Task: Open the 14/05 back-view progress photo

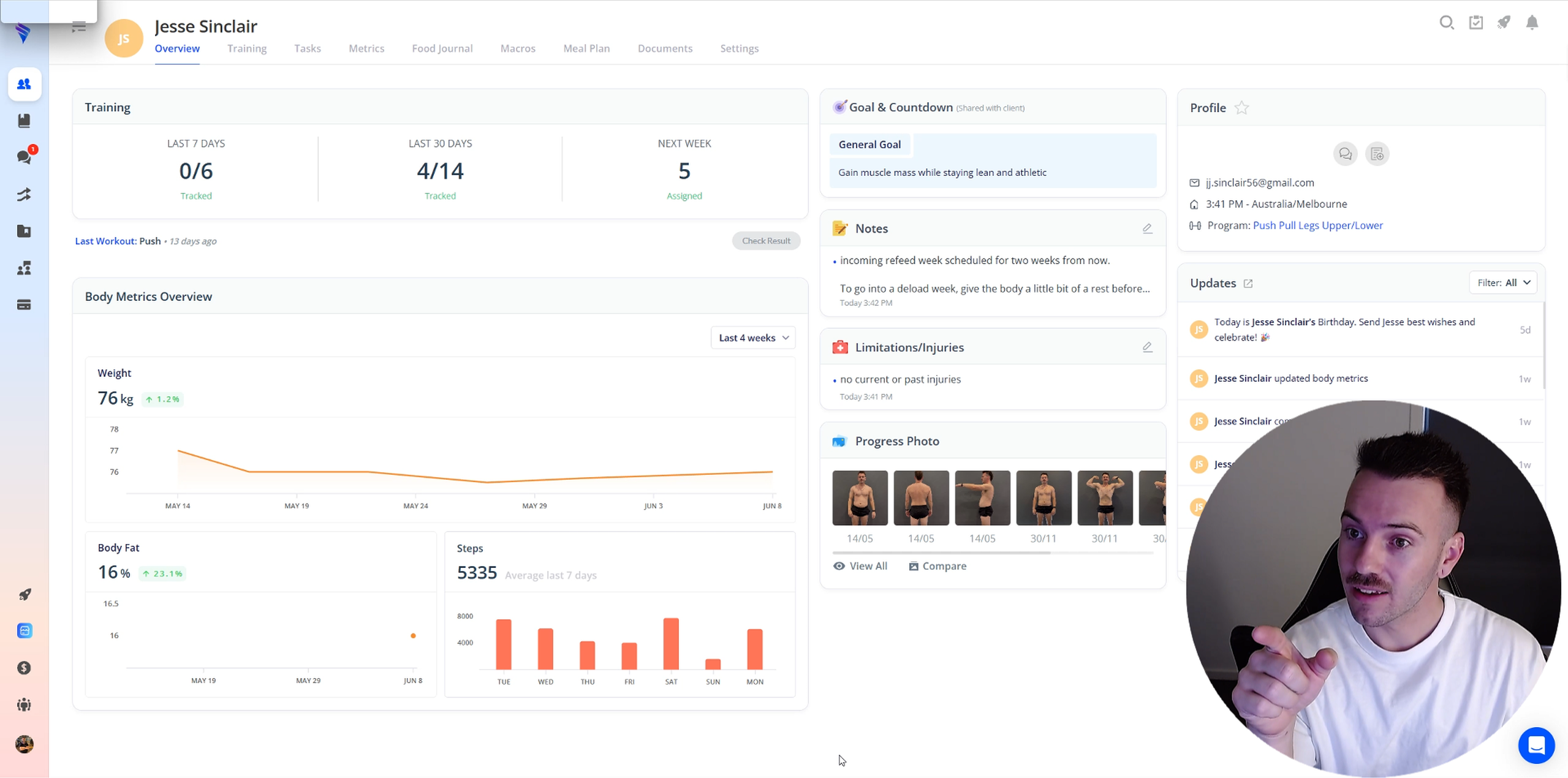Action: click(x=921, y=497)
